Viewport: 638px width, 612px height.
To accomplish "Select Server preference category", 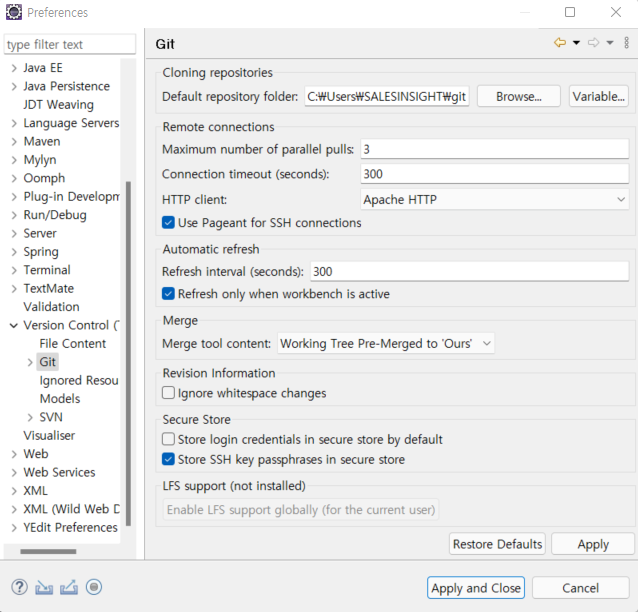I will [x=40, y=233].
